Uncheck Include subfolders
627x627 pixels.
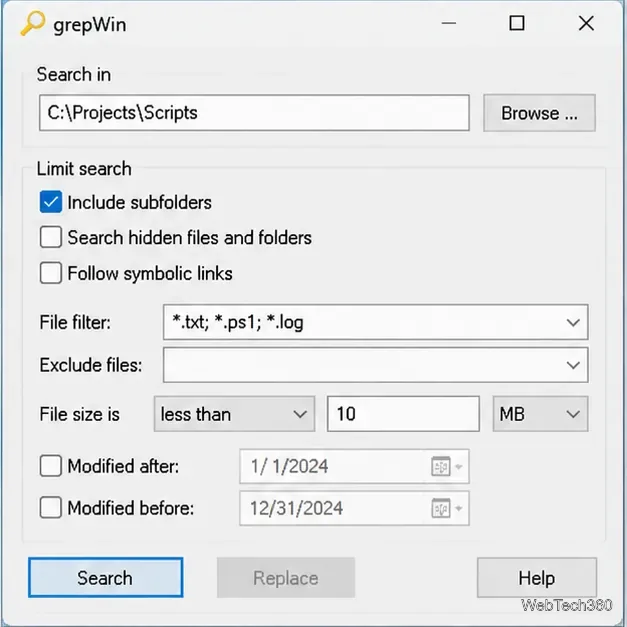point(51,202)
